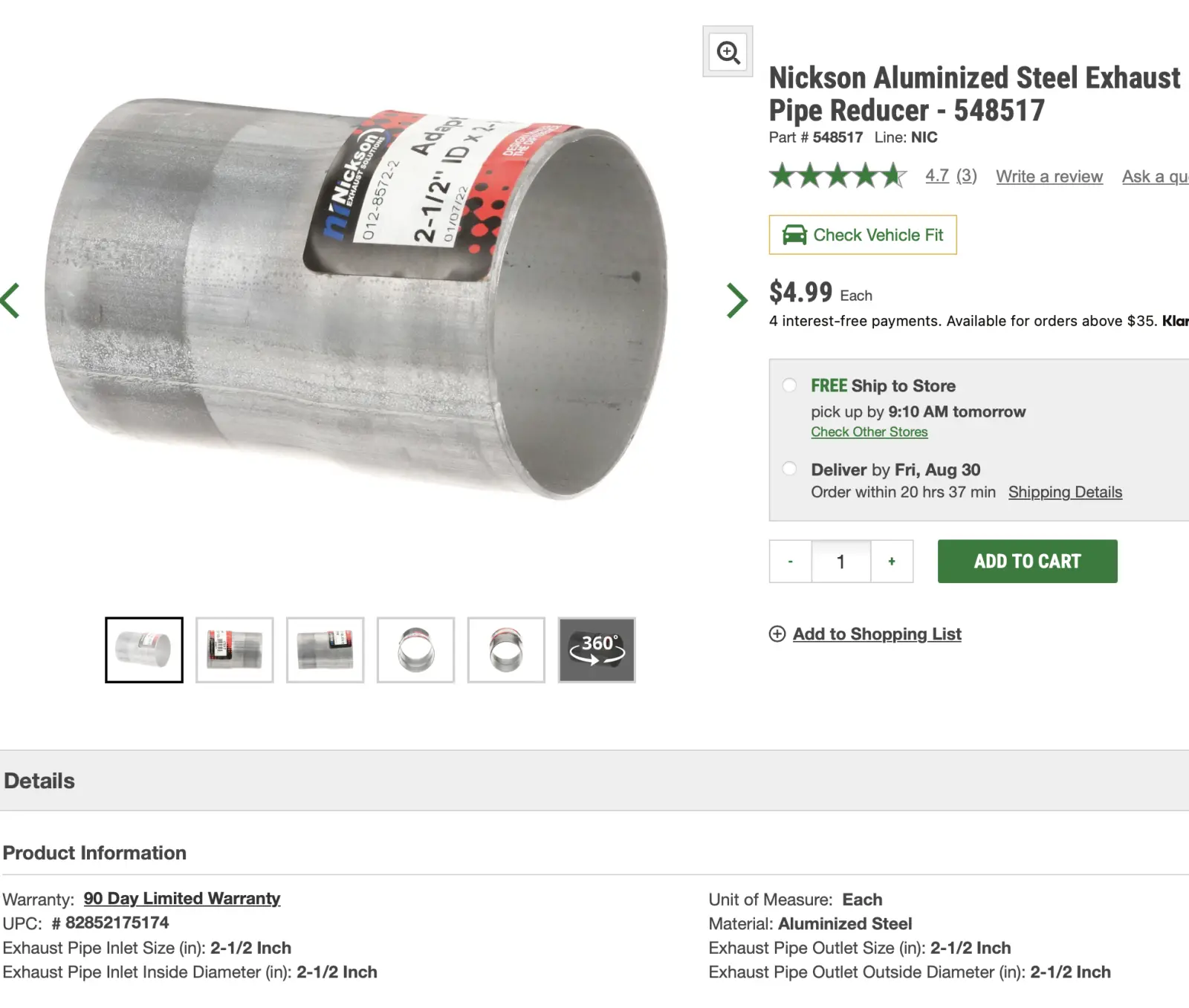1189x1008 pixels.
Task: Select the fourth thumbnail showing pipe opening
Action: pyautogui.click(x=415, y=650)
